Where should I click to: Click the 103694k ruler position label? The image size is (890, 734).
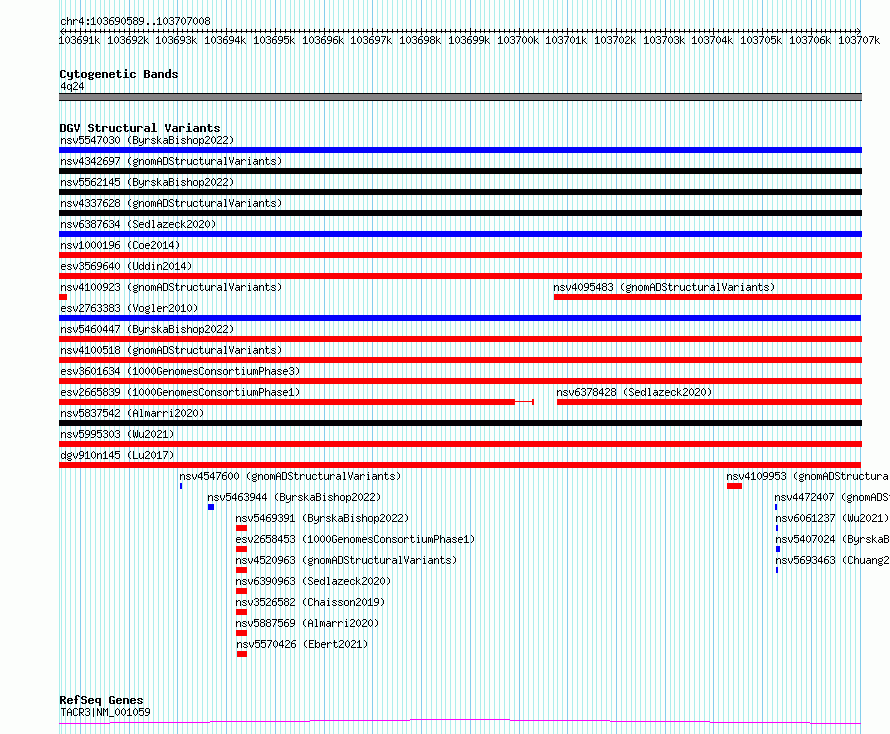pos(225,40)
